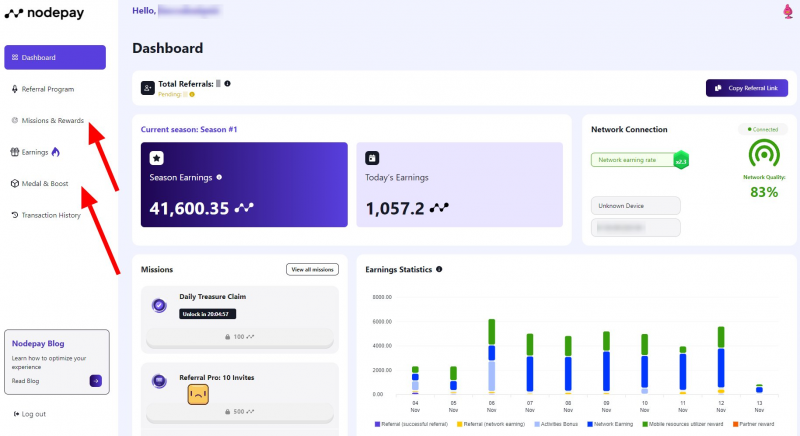Screen dimensions: 800x436
Task: Click the Daily Treasure Claim mission icon
Action: (158, 305)
